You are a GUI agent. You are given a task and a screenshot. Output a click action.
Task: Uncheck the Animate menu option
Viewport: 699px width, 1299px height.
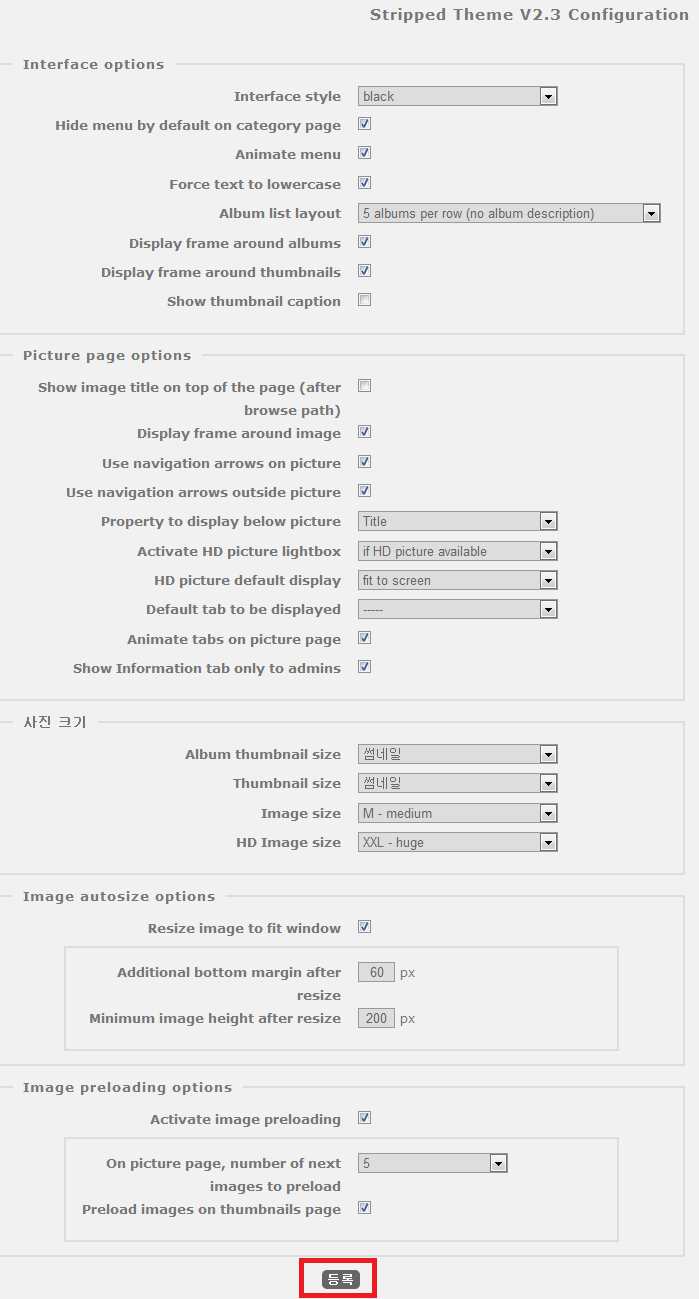pos(365,154)
